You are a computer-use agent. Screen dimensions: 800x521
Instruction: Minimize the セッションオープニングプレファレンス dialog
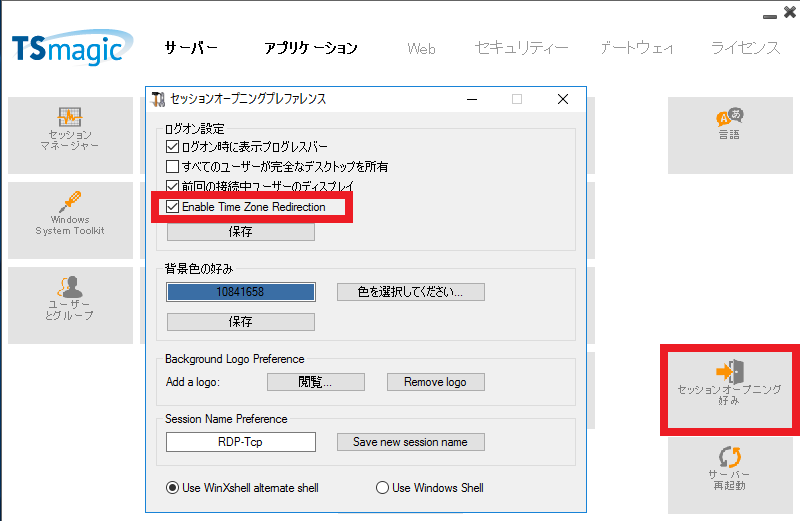click(x=472, y=99)
